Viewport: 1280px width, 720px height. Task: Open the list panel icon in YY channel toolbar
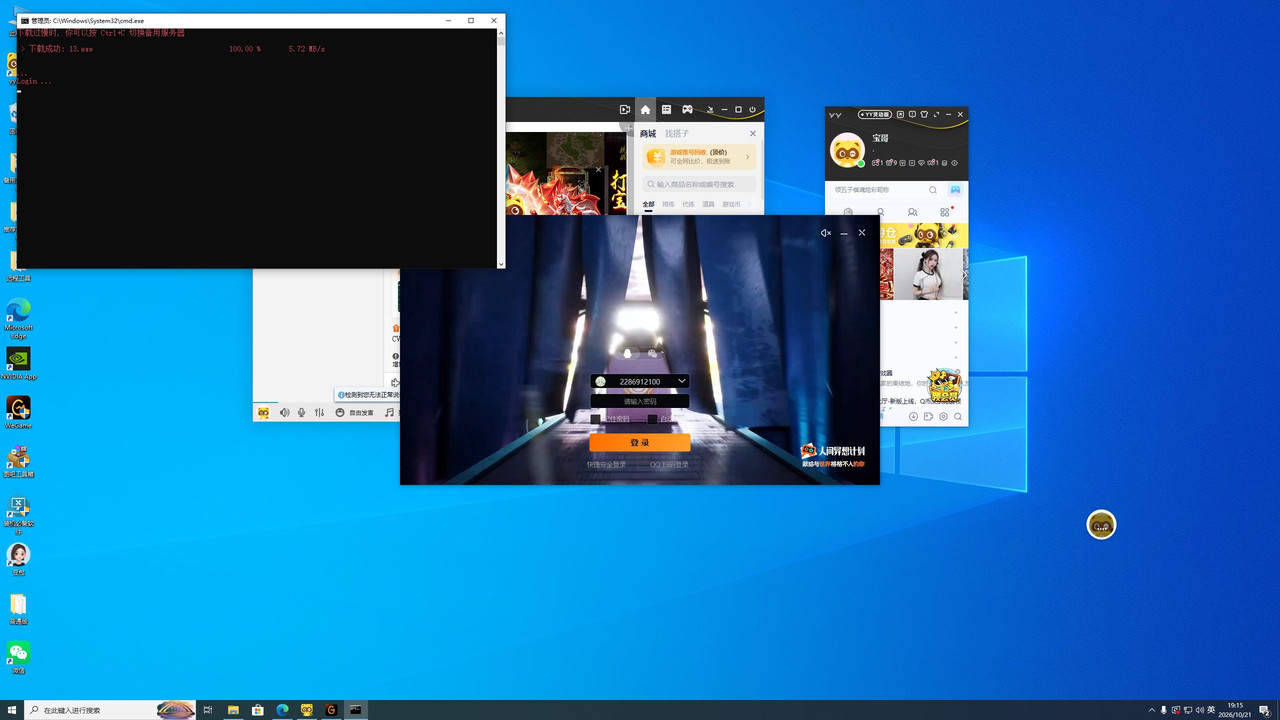[666, 109]
